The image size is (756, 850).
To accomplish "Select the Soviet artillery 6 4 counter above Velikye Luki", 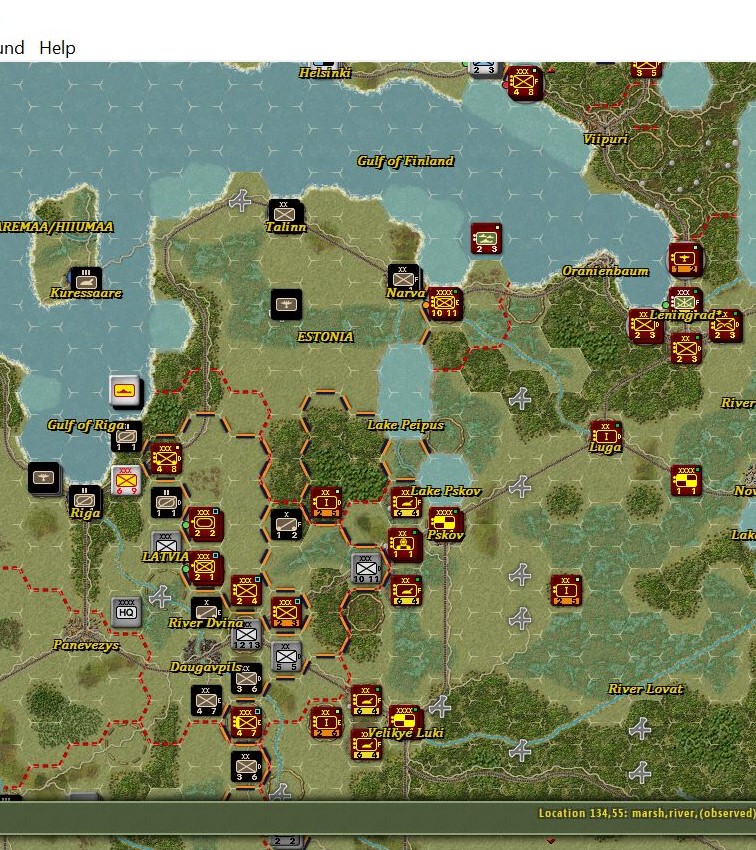I will [366, 700].
